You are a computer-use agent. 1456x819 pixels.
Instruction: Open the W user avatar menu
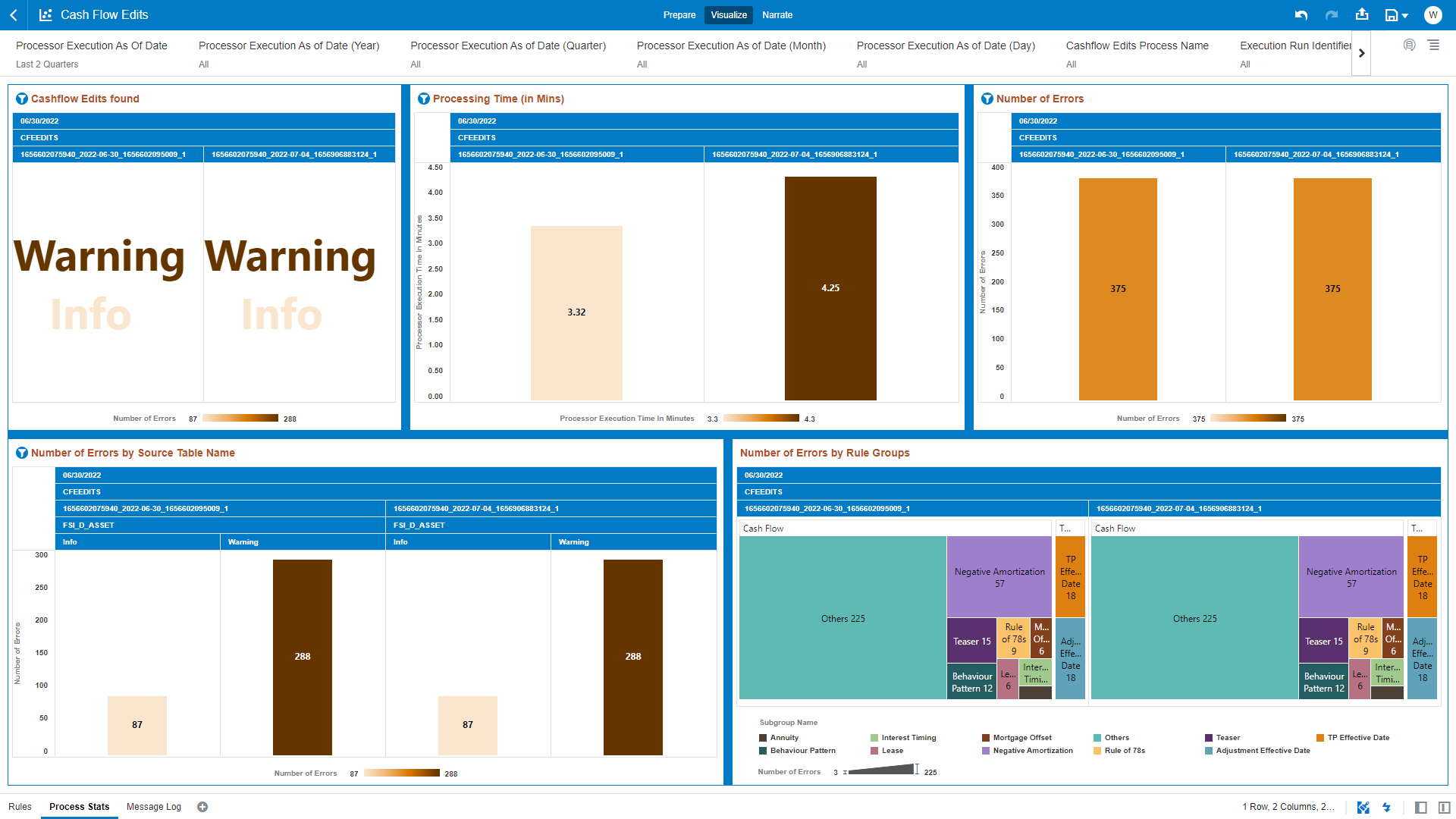pyautogui.click(x=1432, y=14)
